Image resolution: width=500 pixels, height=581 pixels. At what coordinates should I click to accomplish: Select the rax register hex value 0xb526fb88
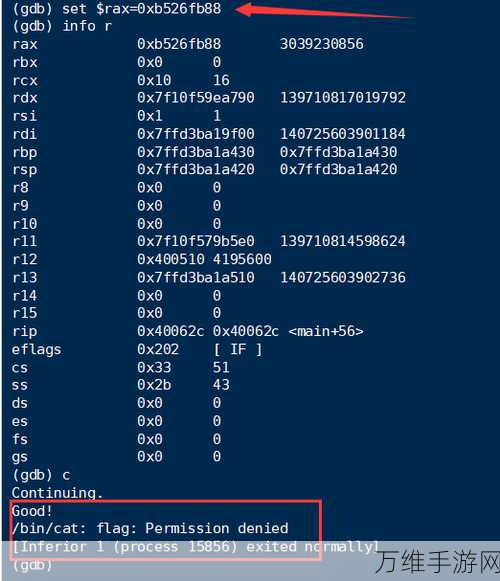(179, 44)
